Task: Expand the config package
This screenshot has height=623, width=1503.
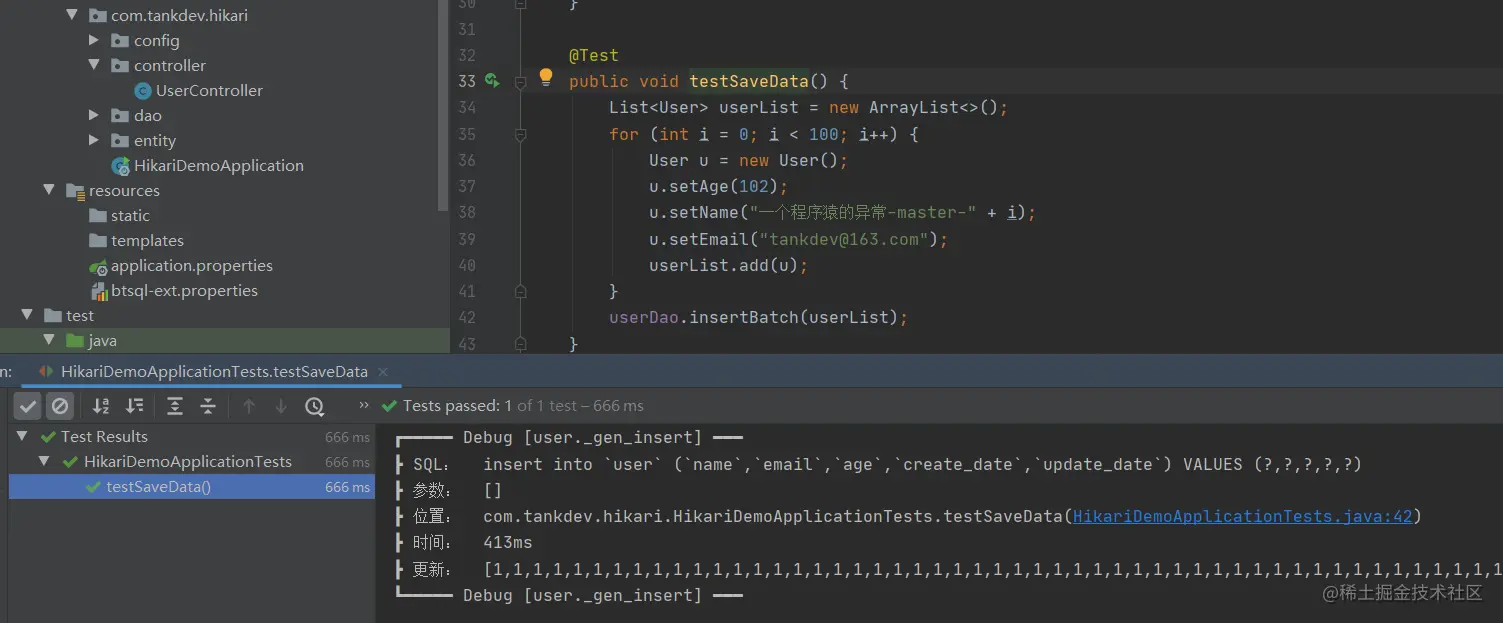Action: (x=94, y=40)
